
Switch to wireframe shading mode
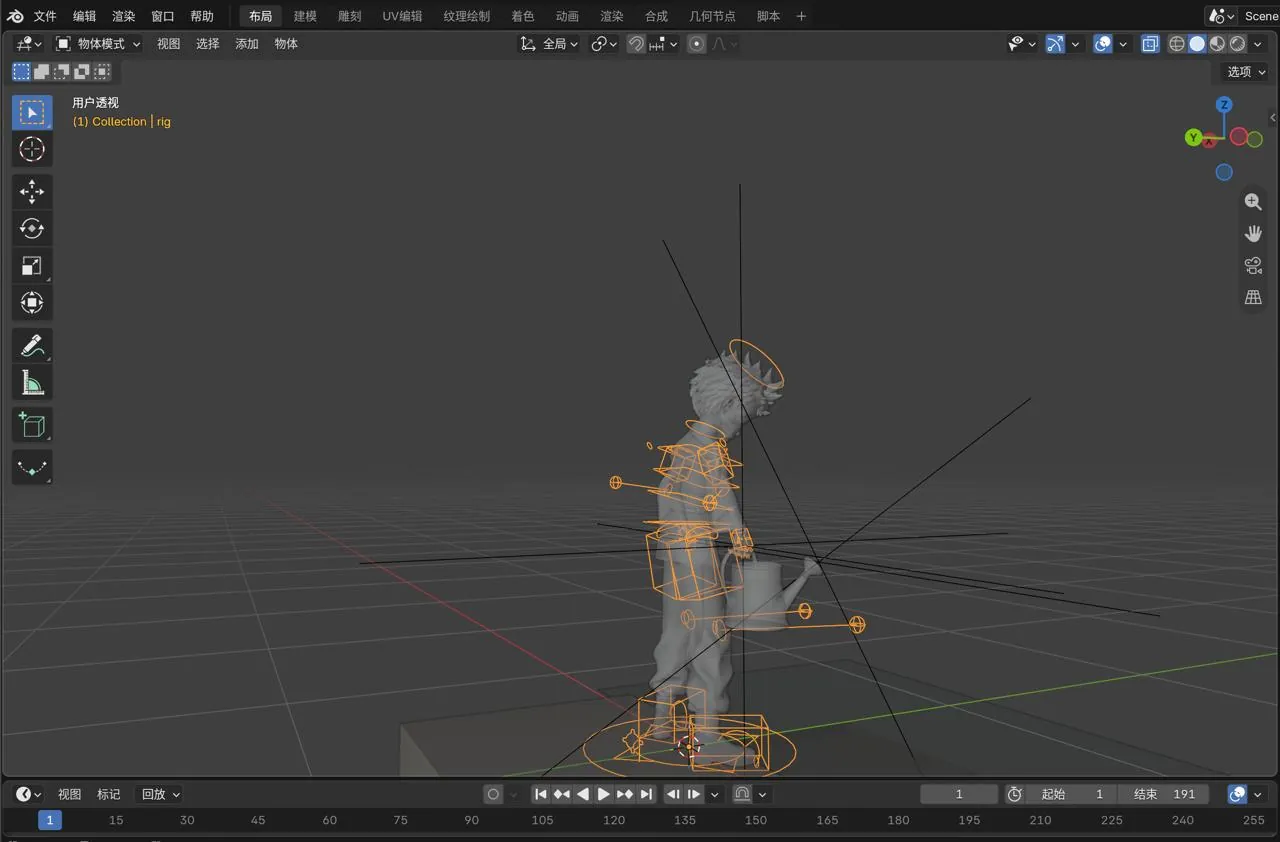click(1177, 44)
